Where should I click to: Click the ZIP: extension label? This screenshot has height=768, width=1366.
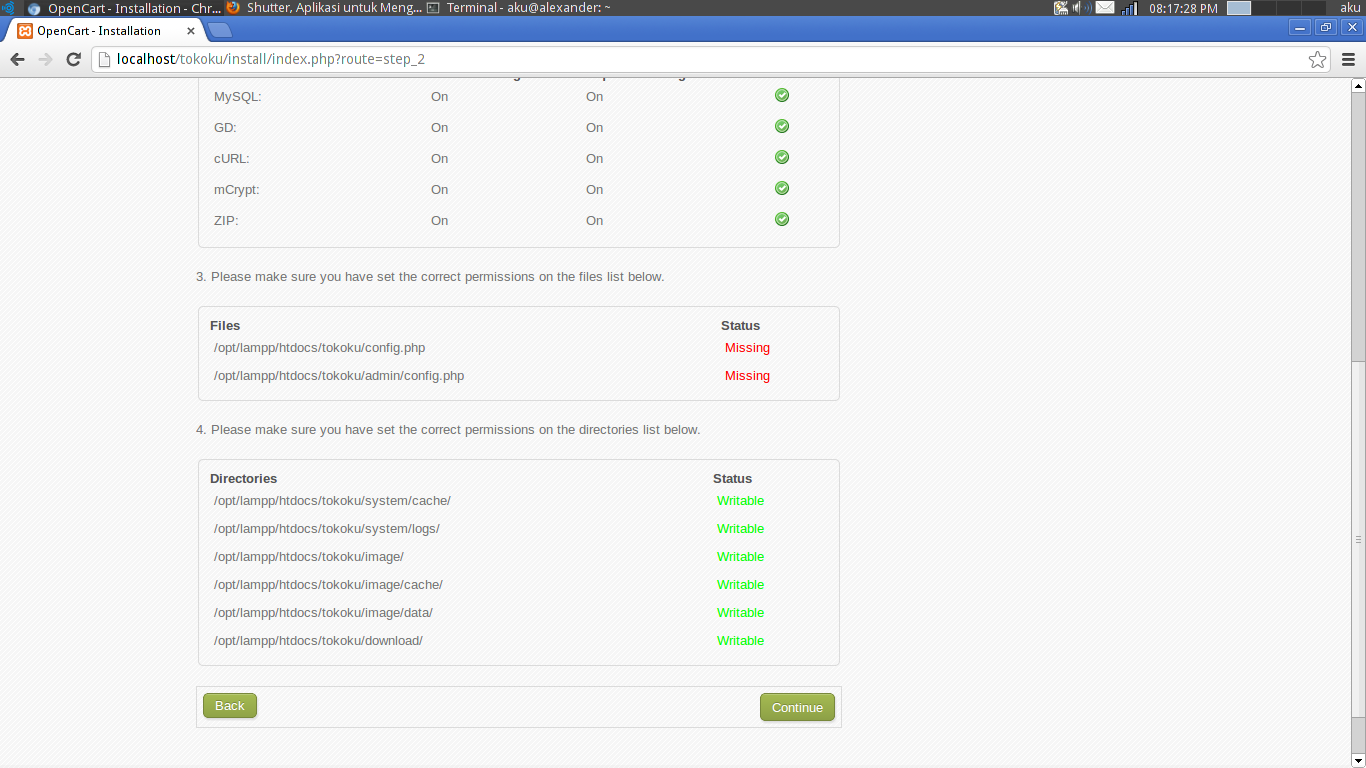[226, 221]
